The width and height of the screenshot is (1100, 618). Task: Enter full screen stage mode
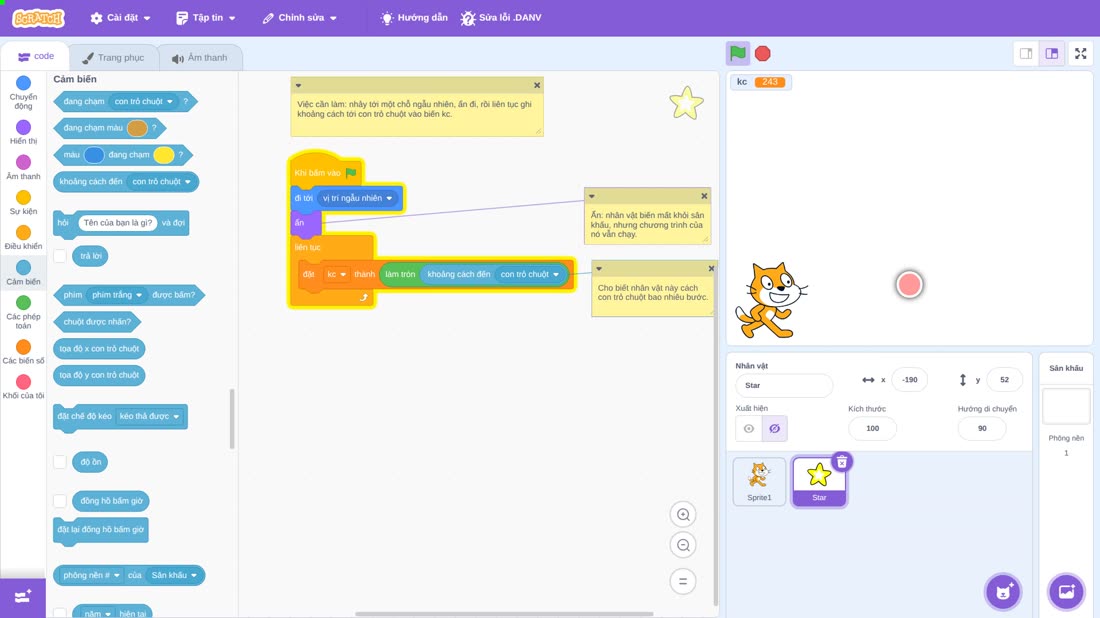1080,53
